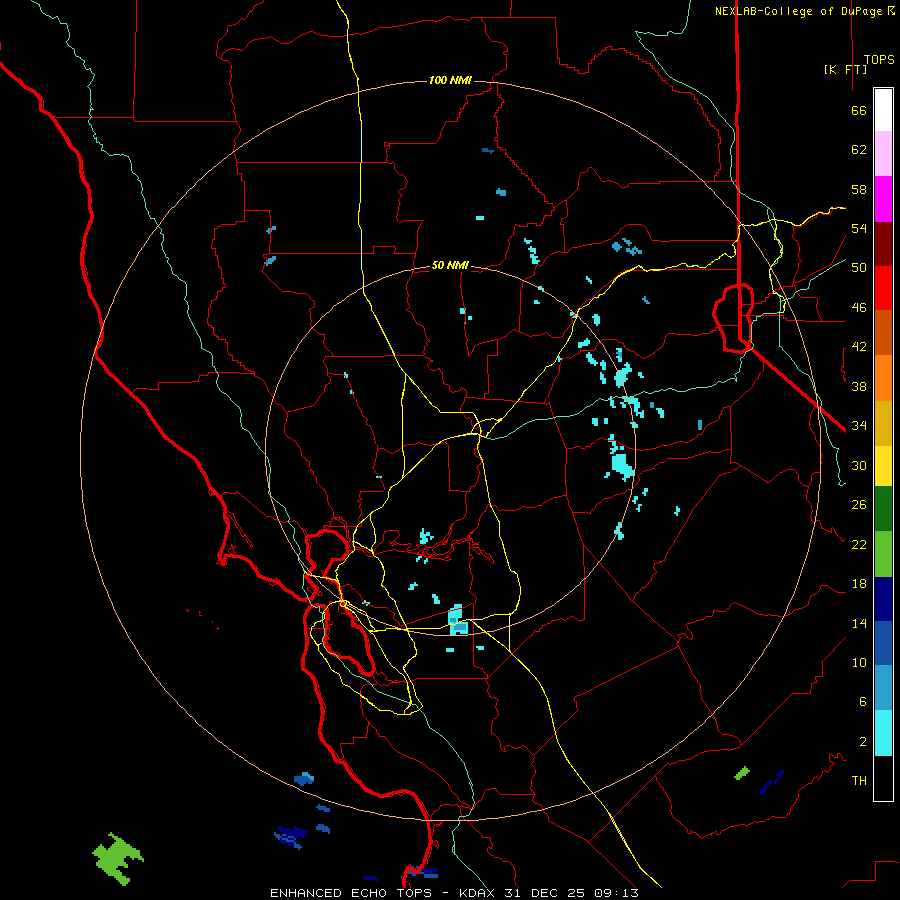Pick the cyan legend swatch

(883, 733)
